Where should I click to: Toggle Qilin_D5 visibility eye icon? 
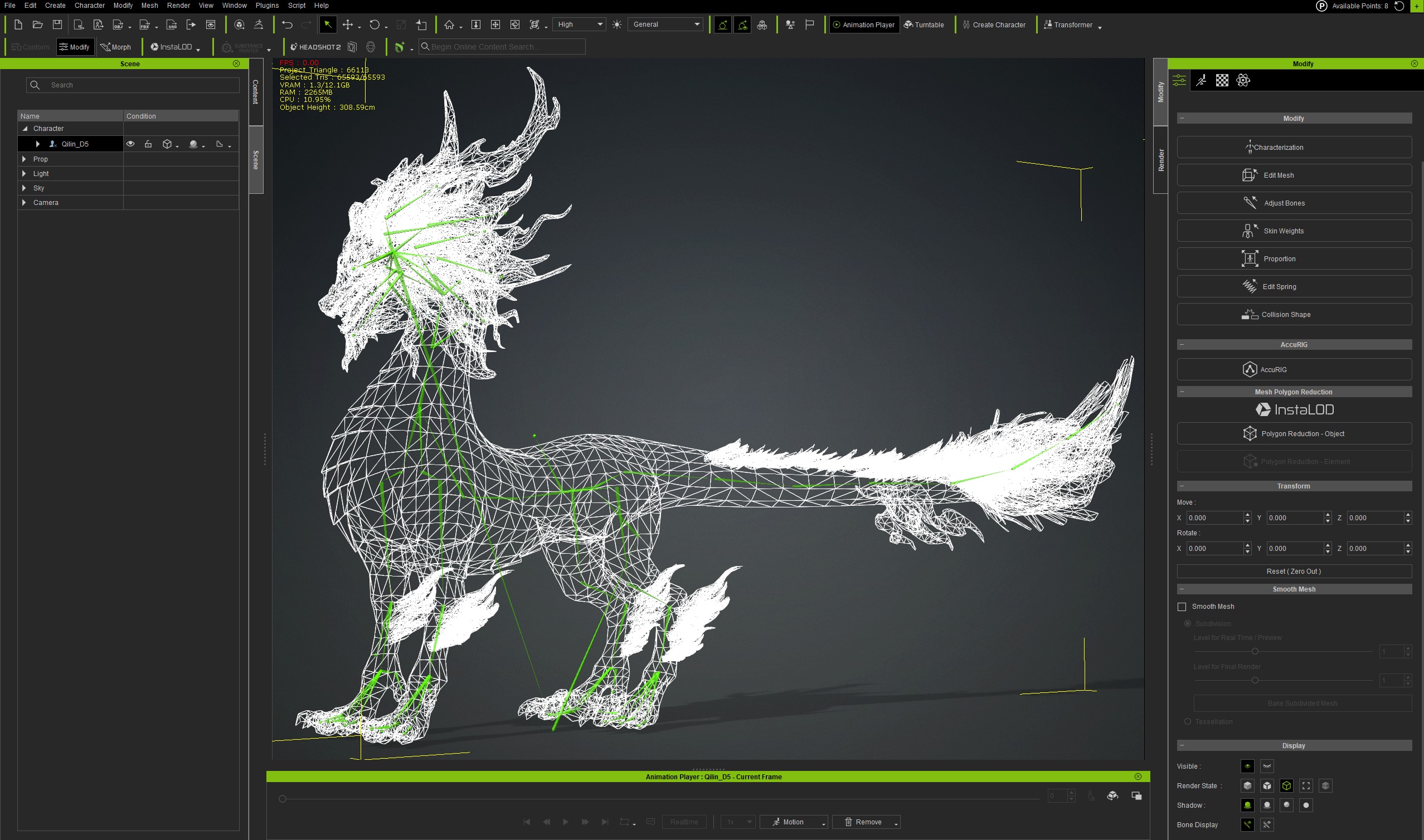pyautogui.click(x=130, y=144)
